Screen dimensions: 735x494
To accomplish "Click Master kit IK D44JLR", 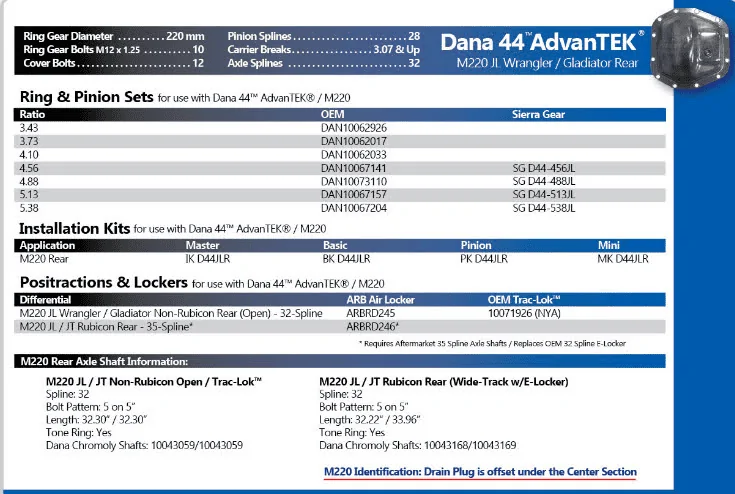I will point(208,259).
